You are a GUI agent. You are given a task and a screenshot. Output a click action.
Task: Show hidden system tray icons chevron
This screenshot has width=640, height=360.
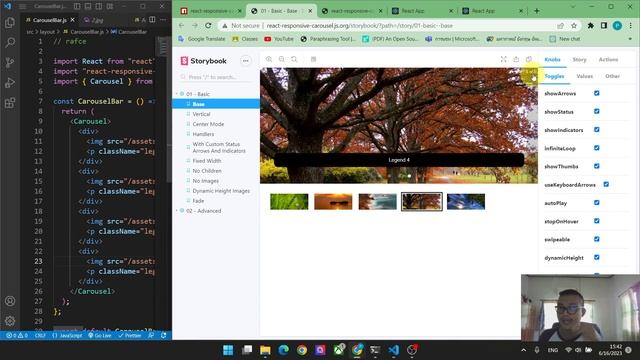(x=524, y=350)
